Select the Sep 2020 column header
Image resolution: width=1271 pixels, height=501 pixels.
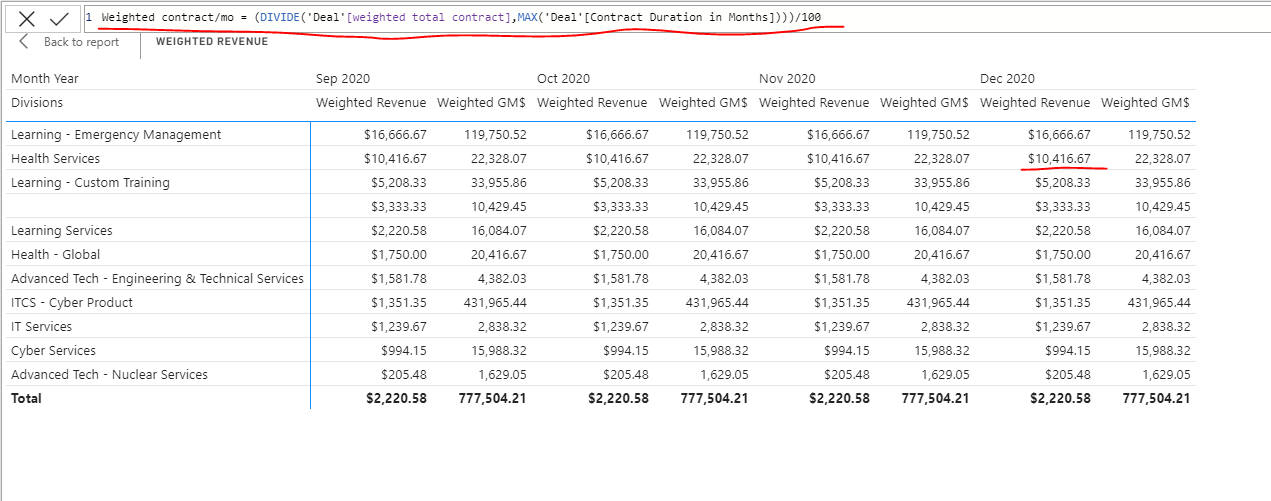(x=343, y=78)
